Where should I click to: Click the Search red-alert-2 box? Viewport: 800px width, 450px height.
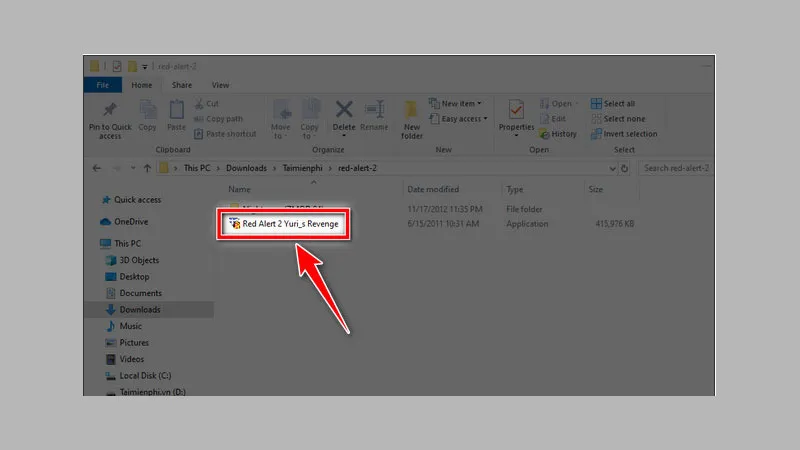pyautogui.click(x=676, y=168)
